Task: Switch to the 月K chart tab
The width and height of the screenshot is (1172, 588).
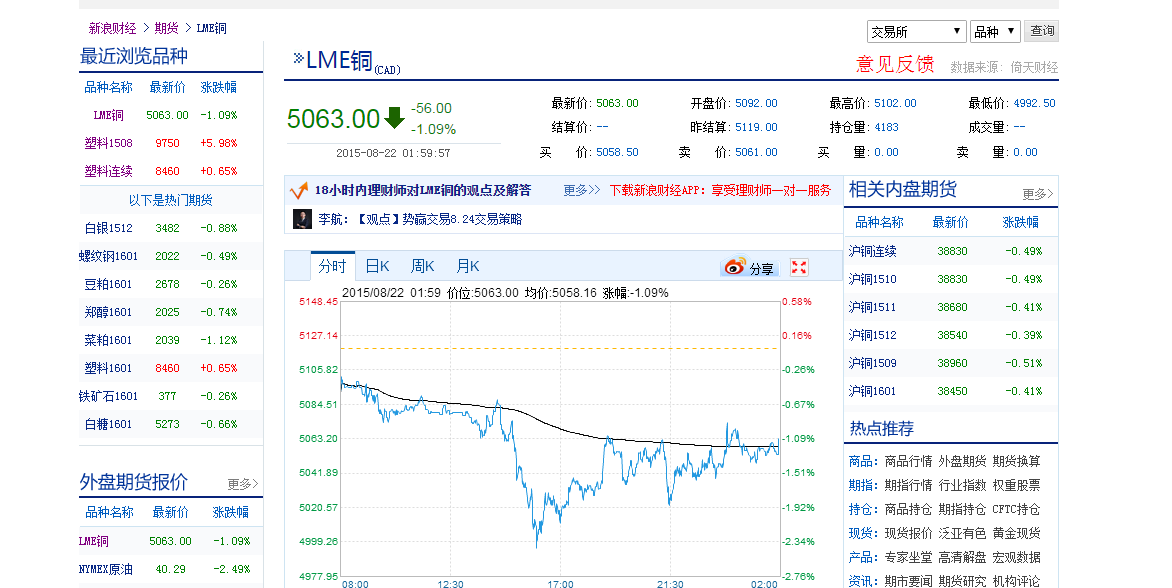Action: [468, 266]
